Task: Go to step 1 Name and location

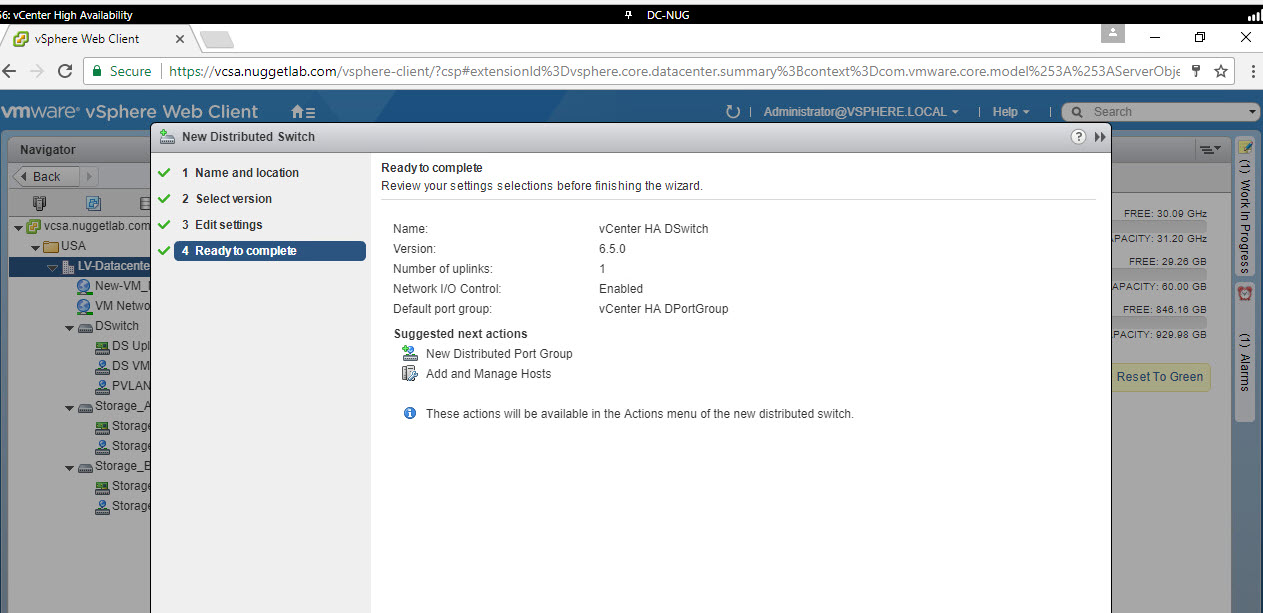Action: 246,173
